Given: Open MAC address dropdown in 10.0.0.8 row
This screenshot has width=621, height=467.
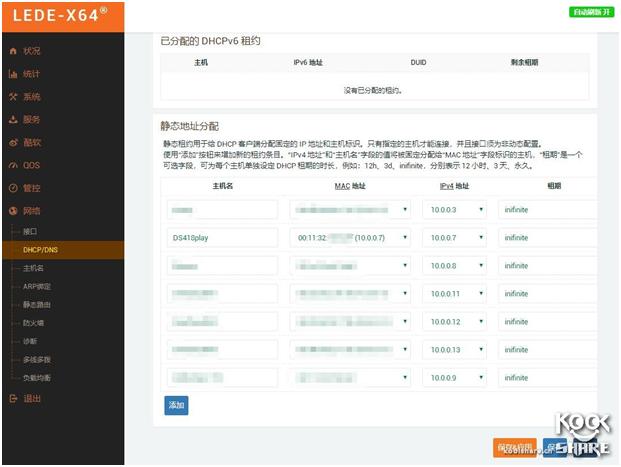Looking at the screenshot, I should [350, 265].
